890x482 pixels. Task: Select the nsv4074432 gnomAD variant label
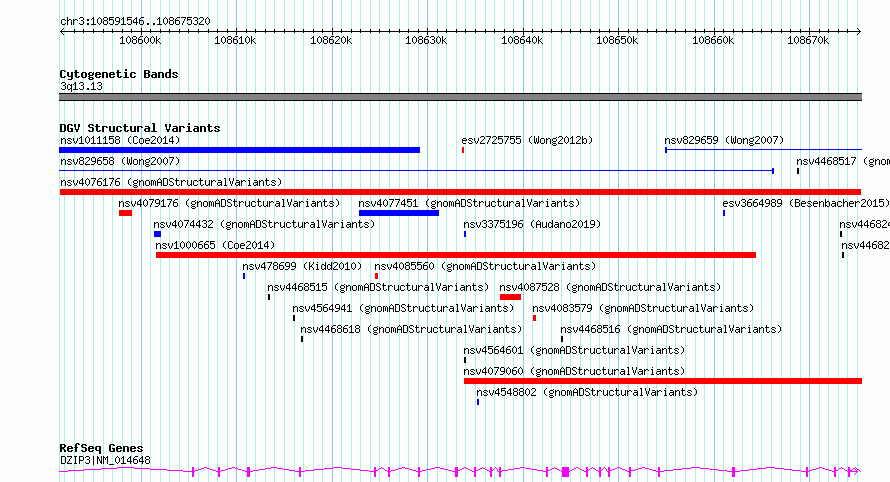264,224
